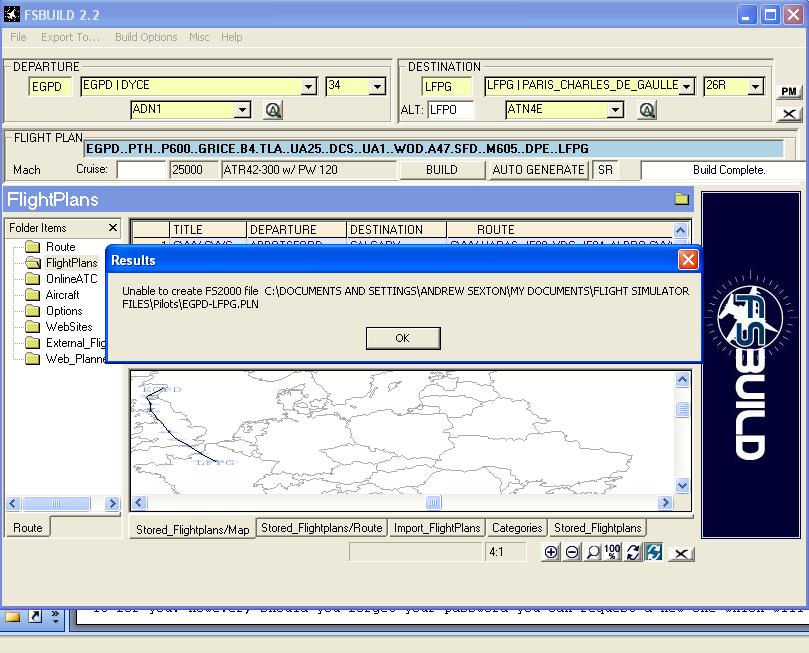Click the refresh map arrows icon
This screenshot has width=809, height=653.
633,552
